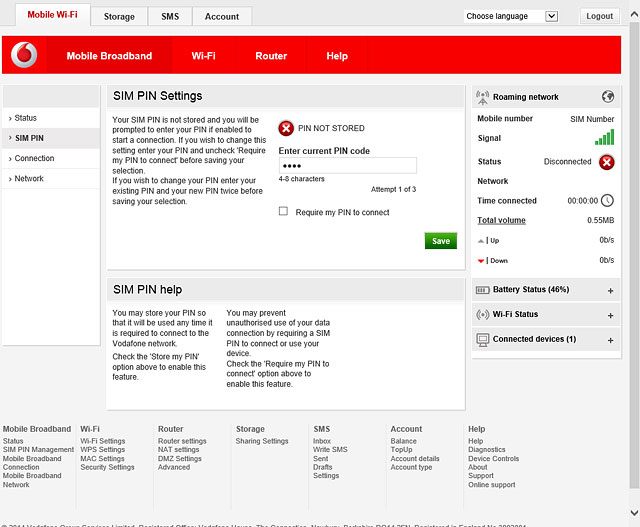Screen dimensions: 640x527
Task: Open the Help menu in red bar
Action: click(337, 56)
